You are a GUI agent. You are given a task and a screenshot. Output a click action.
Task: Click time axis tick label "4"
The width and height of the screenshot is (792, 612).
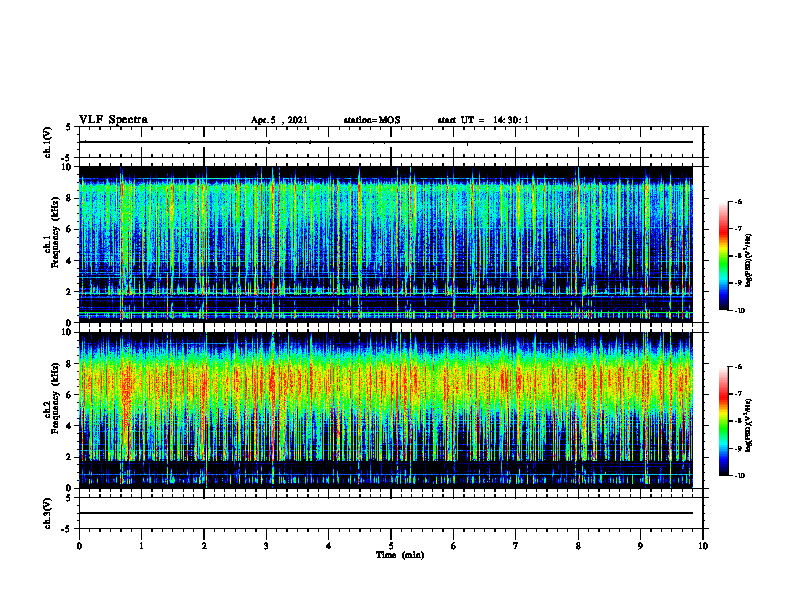(x=329, y=546)
